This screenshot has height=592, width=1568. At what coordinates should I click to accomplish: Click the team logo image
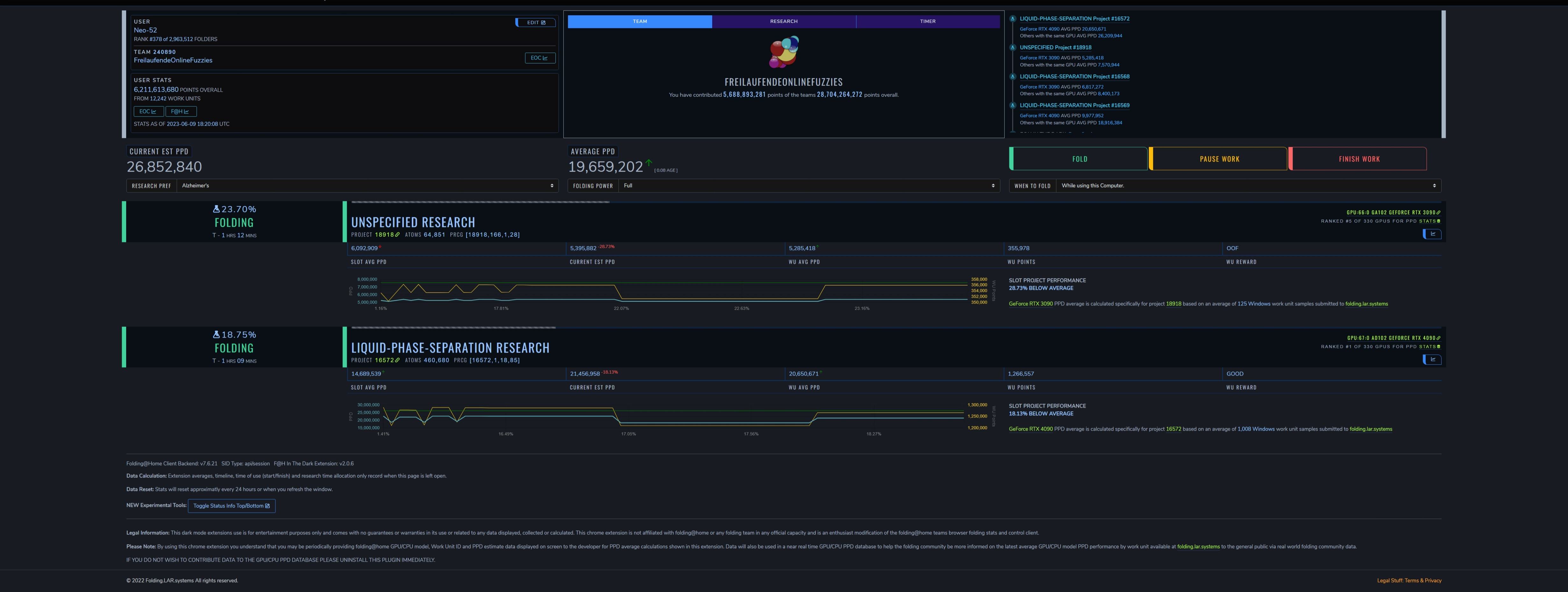[x=784, y=52]
